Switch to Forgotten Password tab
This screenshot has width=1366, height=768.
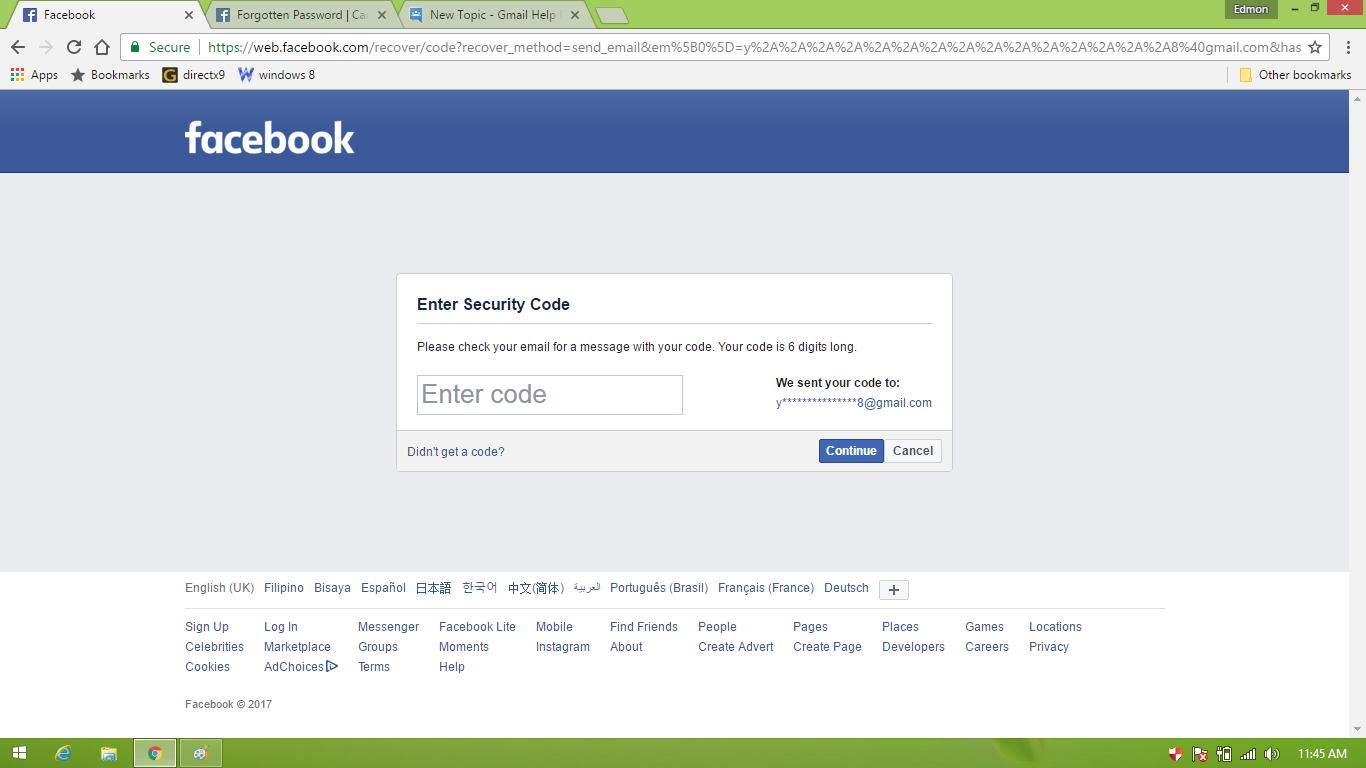[301, 15]
